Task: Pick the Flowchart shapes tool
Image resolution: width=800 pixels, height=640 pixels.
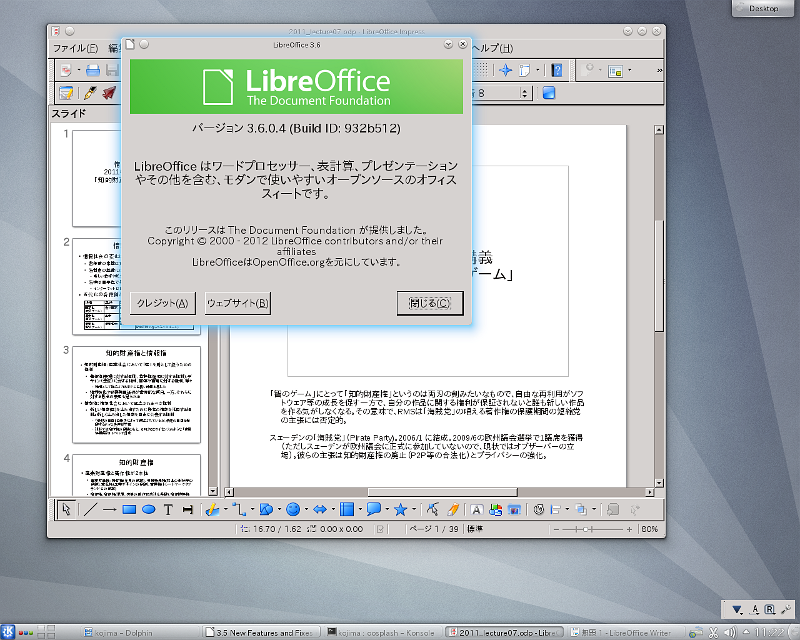Action: point(347,509)
